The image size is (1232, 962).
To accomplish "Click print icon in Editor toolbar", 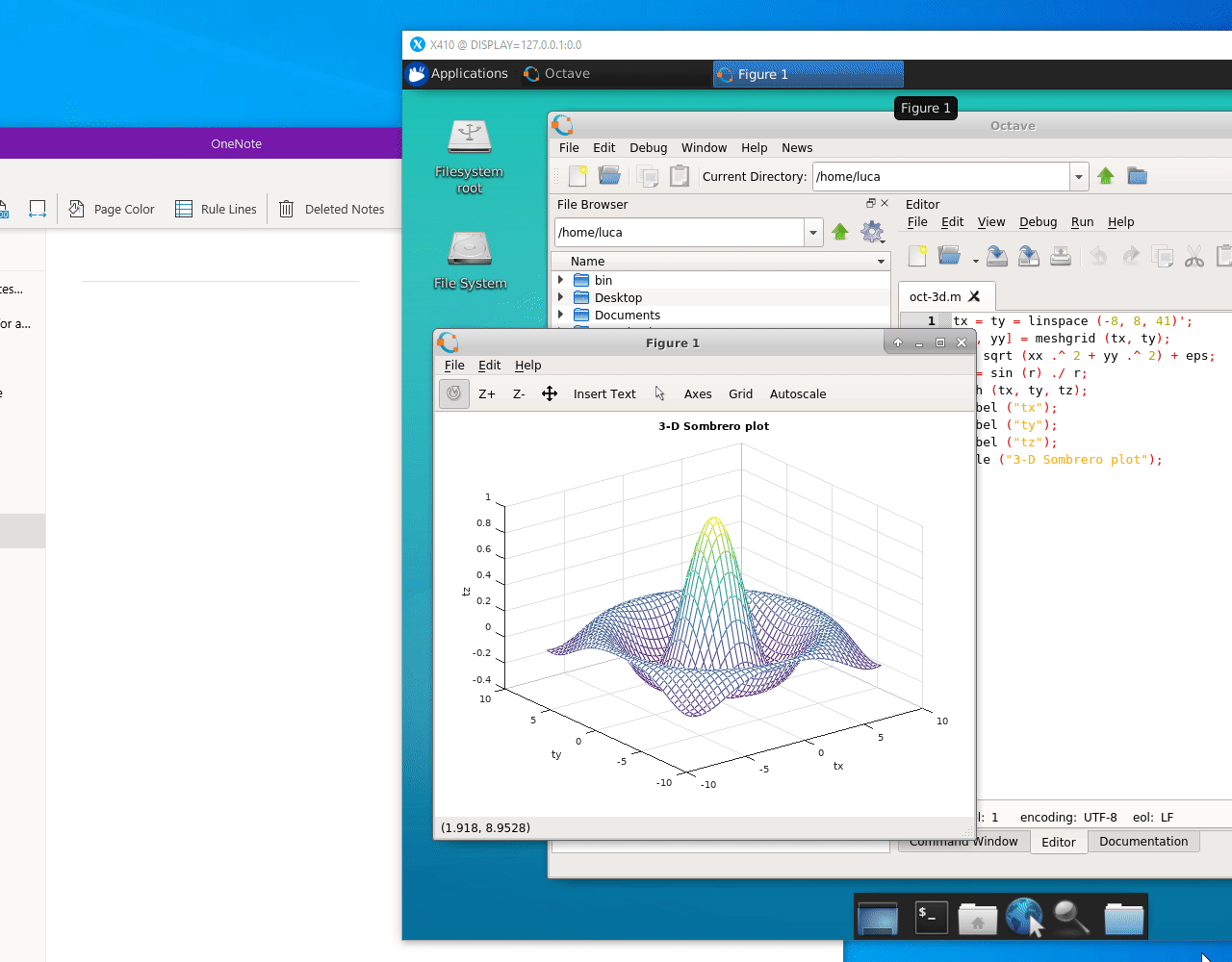I will 1061,256.
